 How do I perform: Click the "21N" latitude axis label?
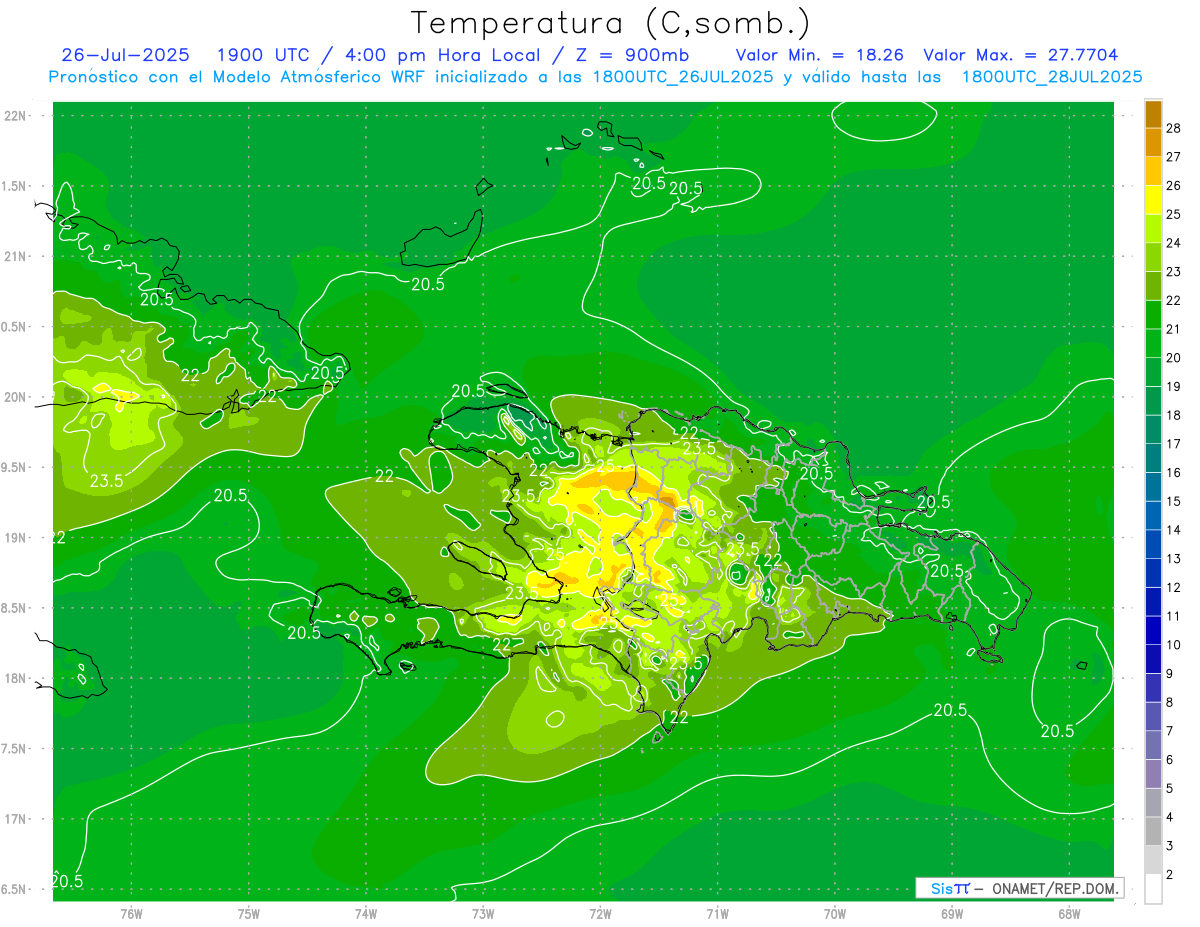(x=15, y=256)
